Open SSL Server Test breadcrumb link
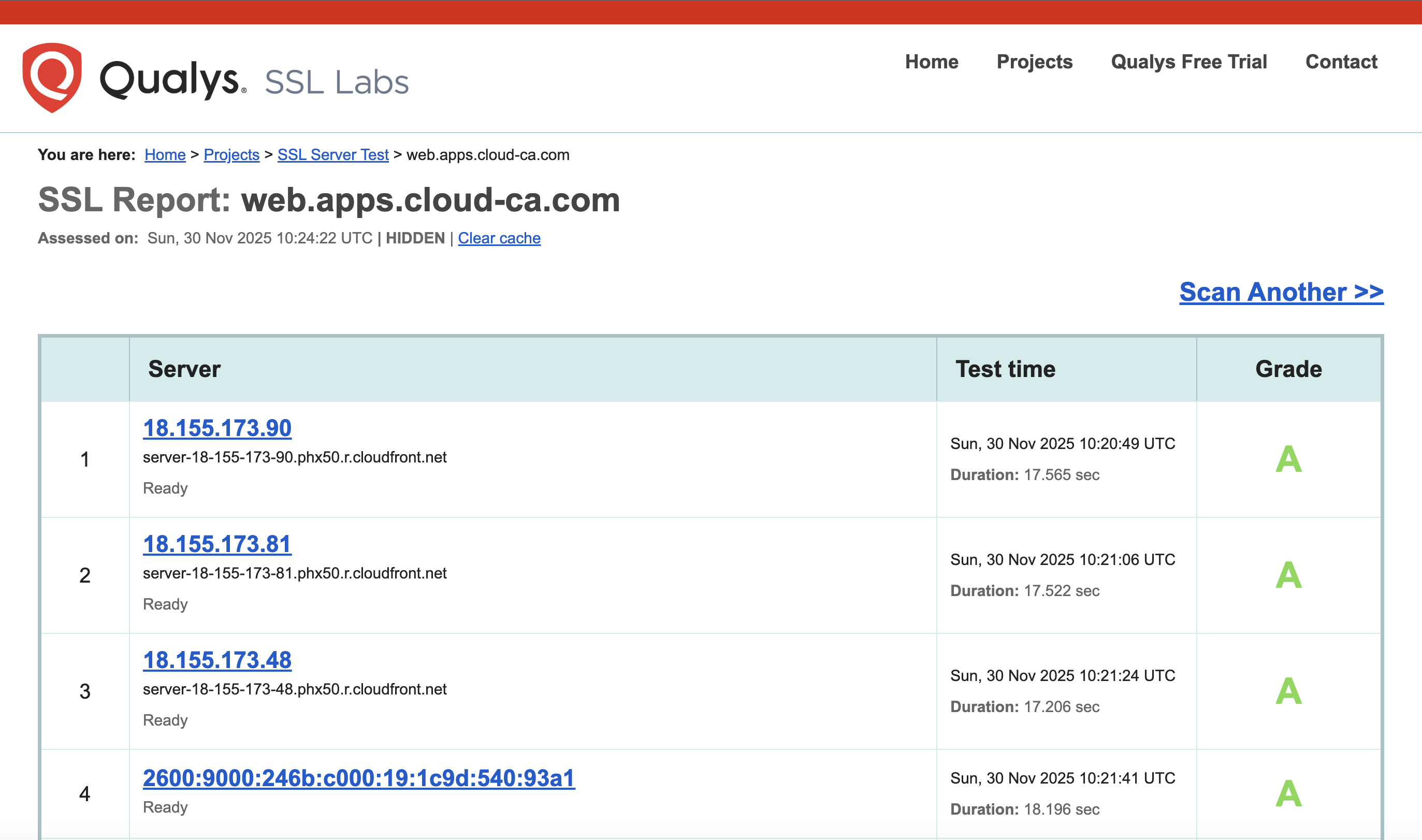1422x840 pixels. click(333, 154)
